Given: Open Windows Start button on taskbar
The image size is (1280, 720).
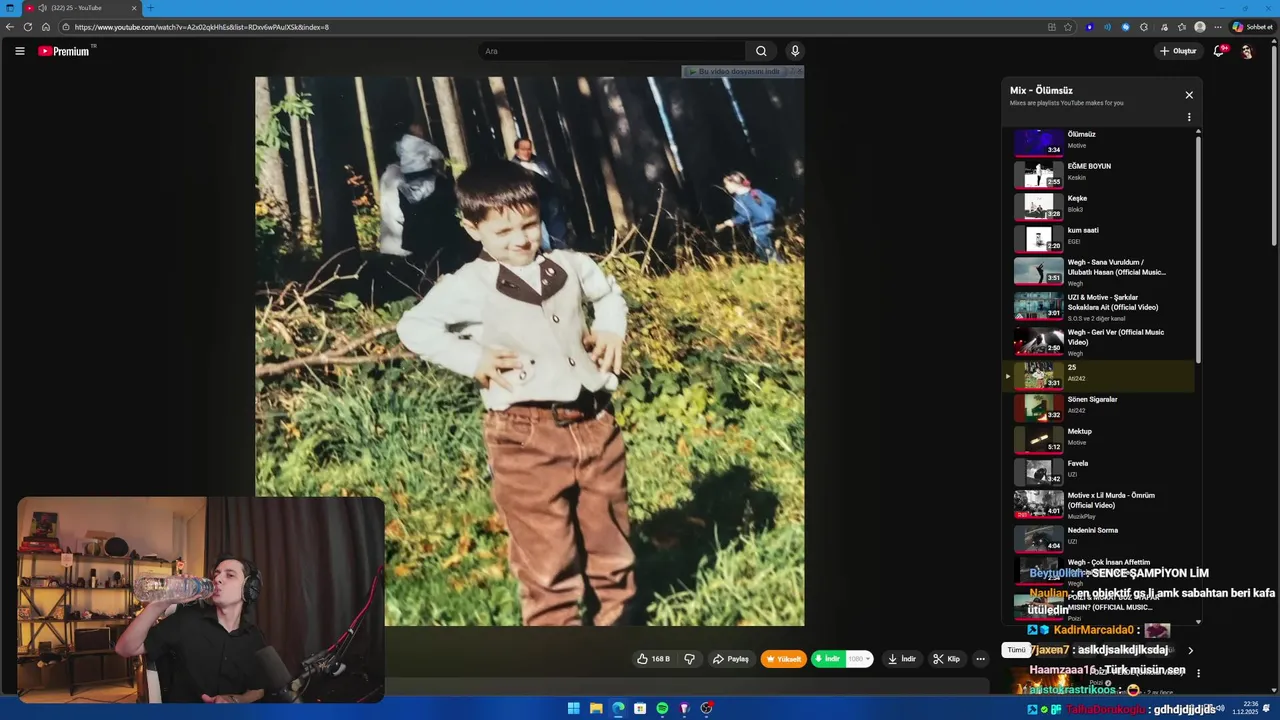Looking at the screenshot, I should click(x=574, y=708).
